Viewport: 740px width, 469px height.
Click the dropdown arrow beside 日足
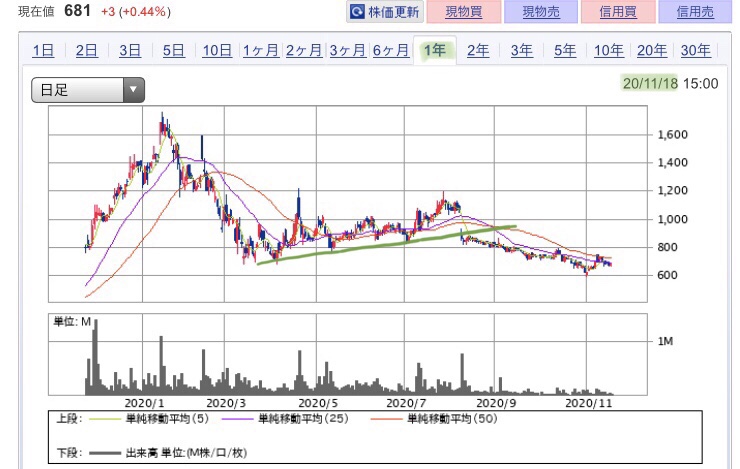[x=134, y=90]
